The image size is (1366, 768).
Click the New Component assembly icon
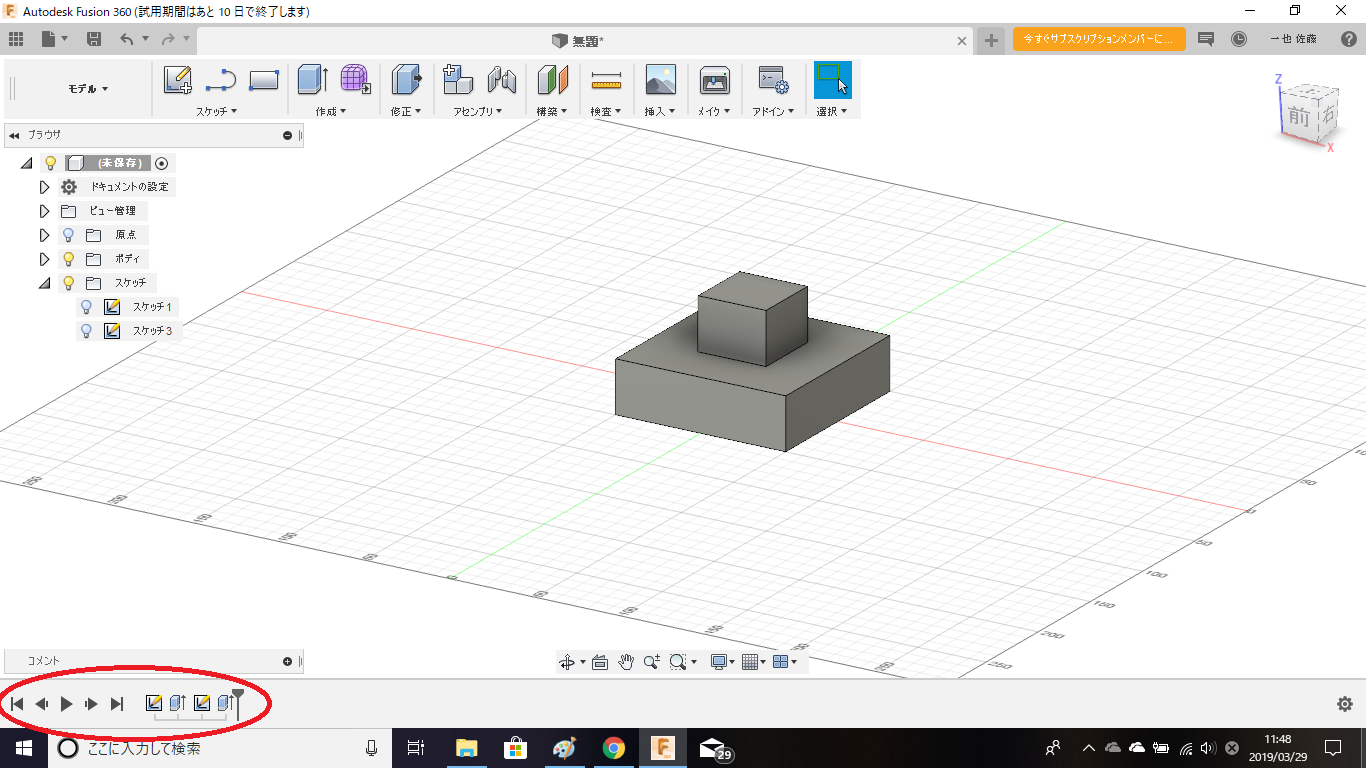coord(458,80)
